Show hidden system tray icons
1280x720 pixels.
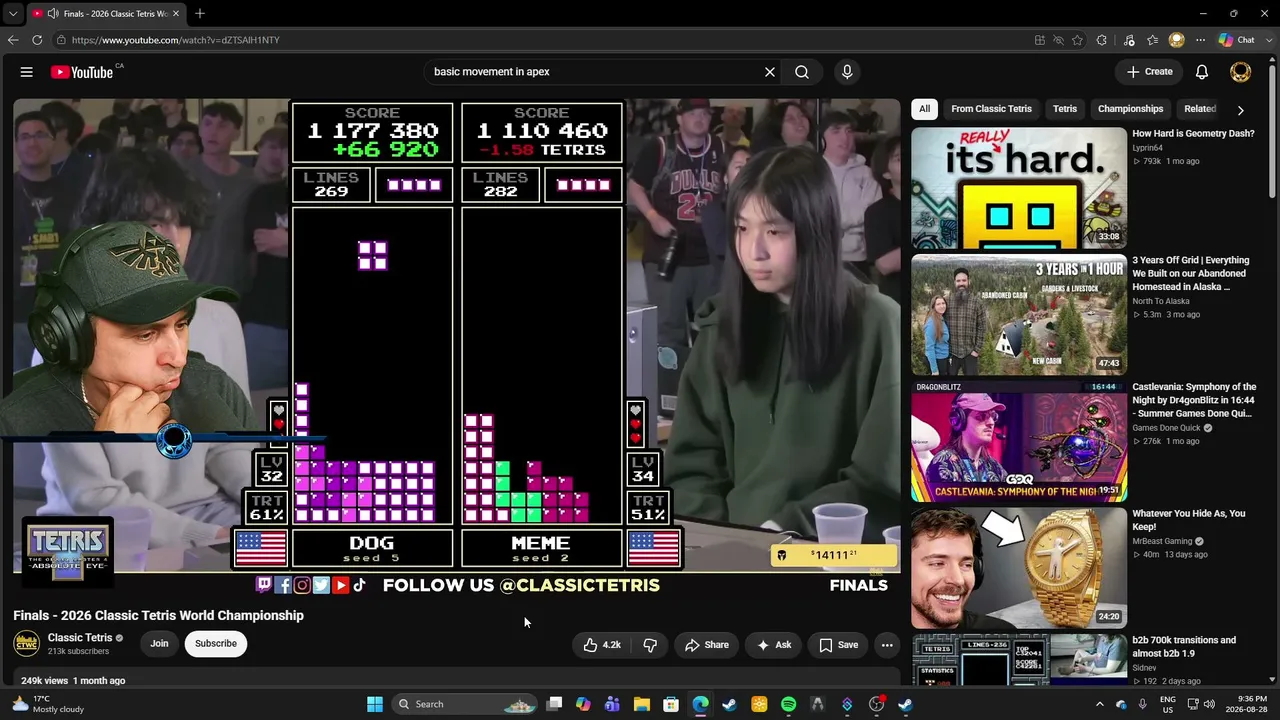[1100, 704]
